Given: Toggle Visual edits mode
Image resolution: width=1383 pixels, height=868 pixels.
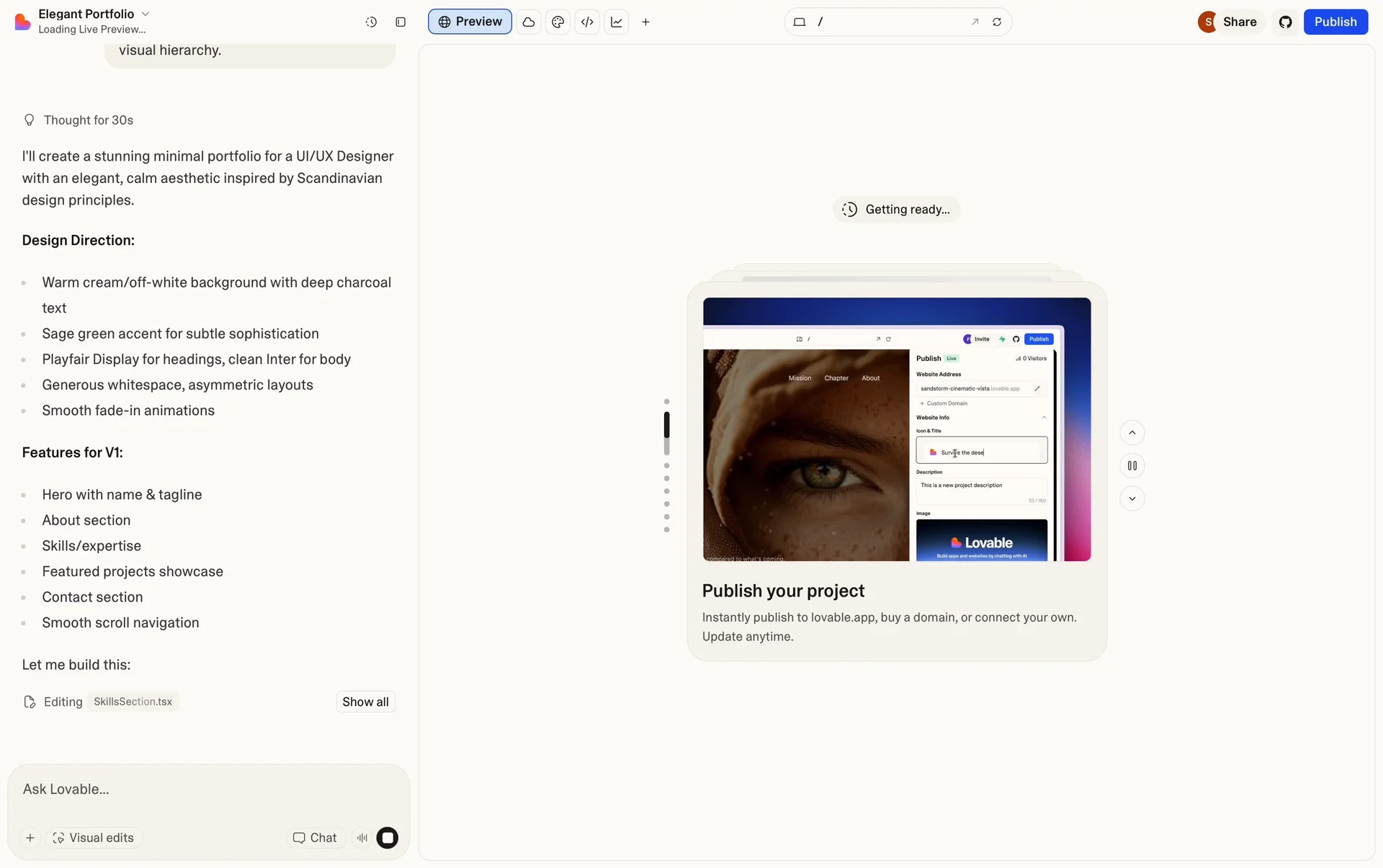Looking at the screenshot, I should [94, 838].
